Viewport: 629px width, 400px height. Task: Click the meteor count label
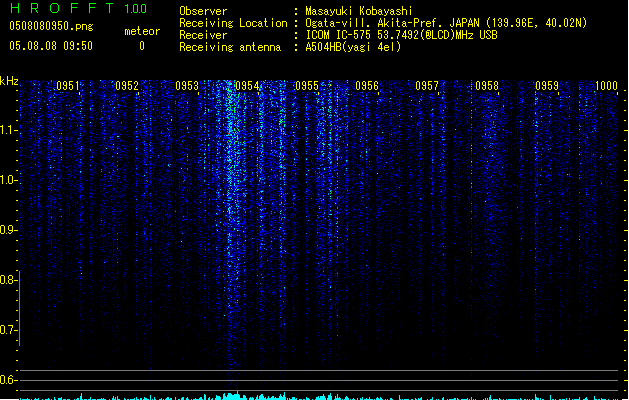(142, 31)
